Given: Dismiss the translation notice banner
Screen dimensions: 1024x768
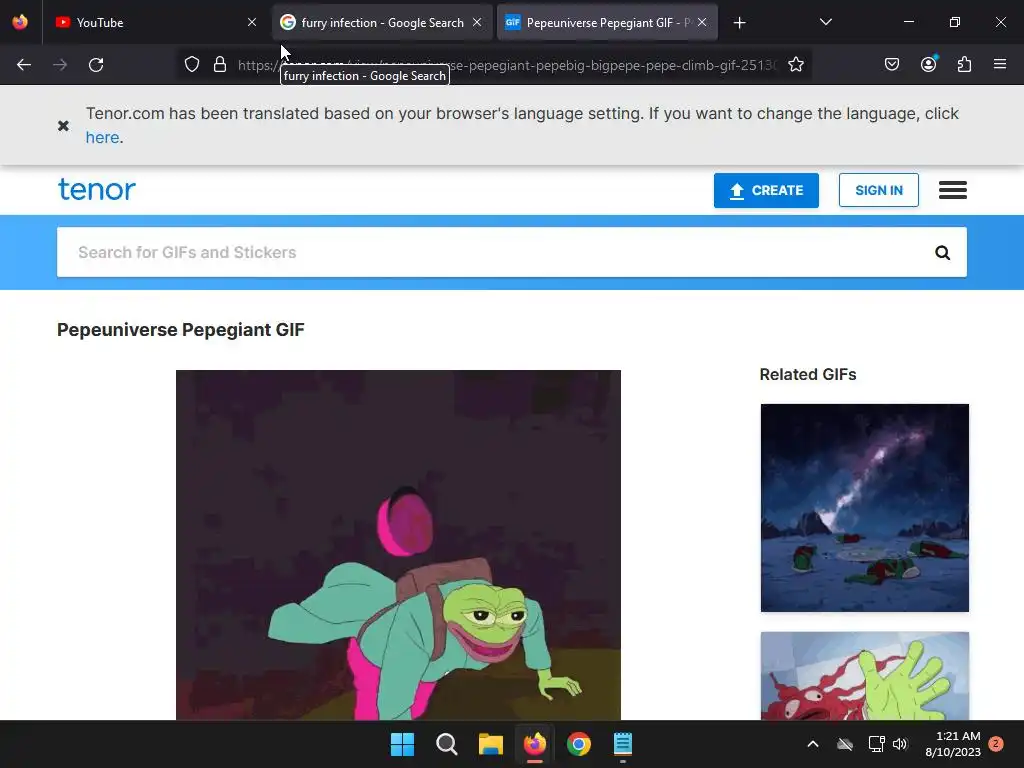Looking at the screenshot, I should (x=63, y=125).
